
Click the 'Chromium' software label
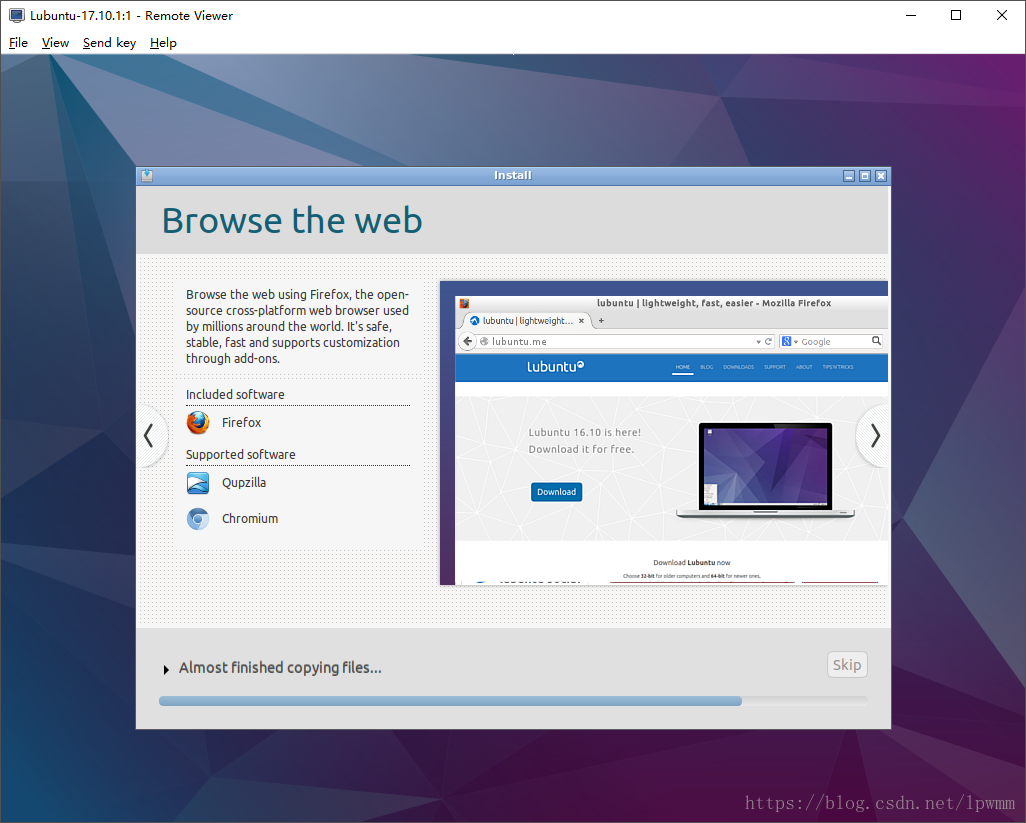pos(250,519)
